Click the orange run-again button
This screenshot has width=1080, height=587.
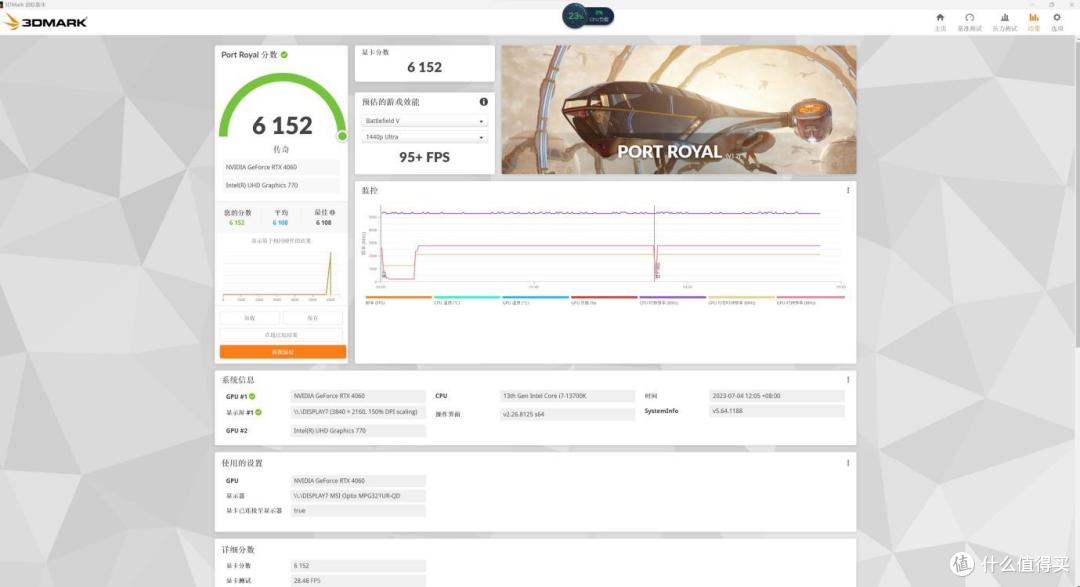[x=283, y=352]
